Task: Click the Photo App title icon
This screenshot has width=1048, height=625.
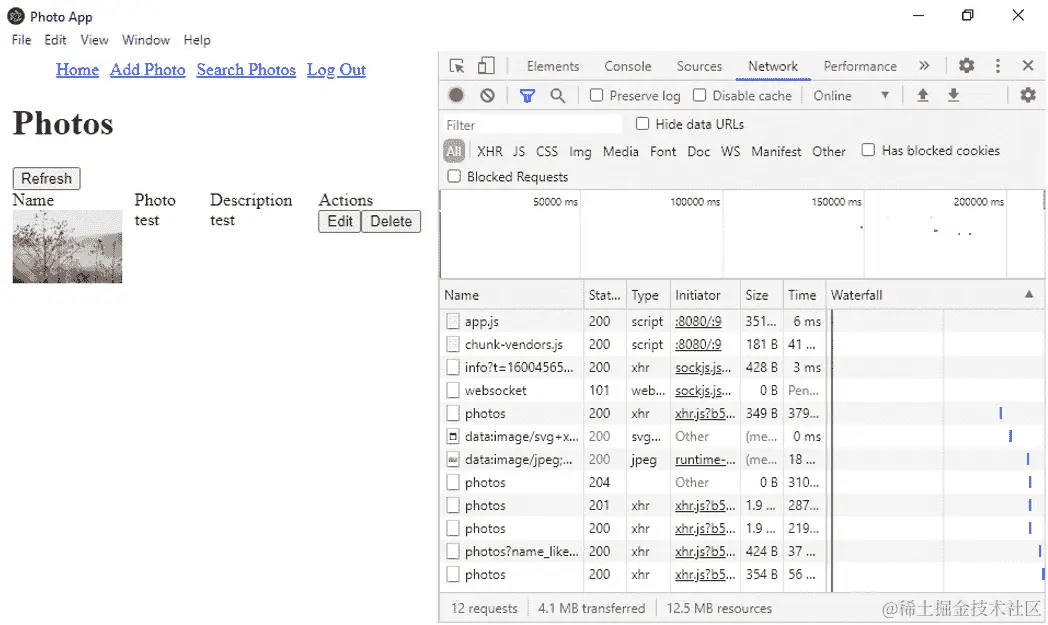Action: 16,16
